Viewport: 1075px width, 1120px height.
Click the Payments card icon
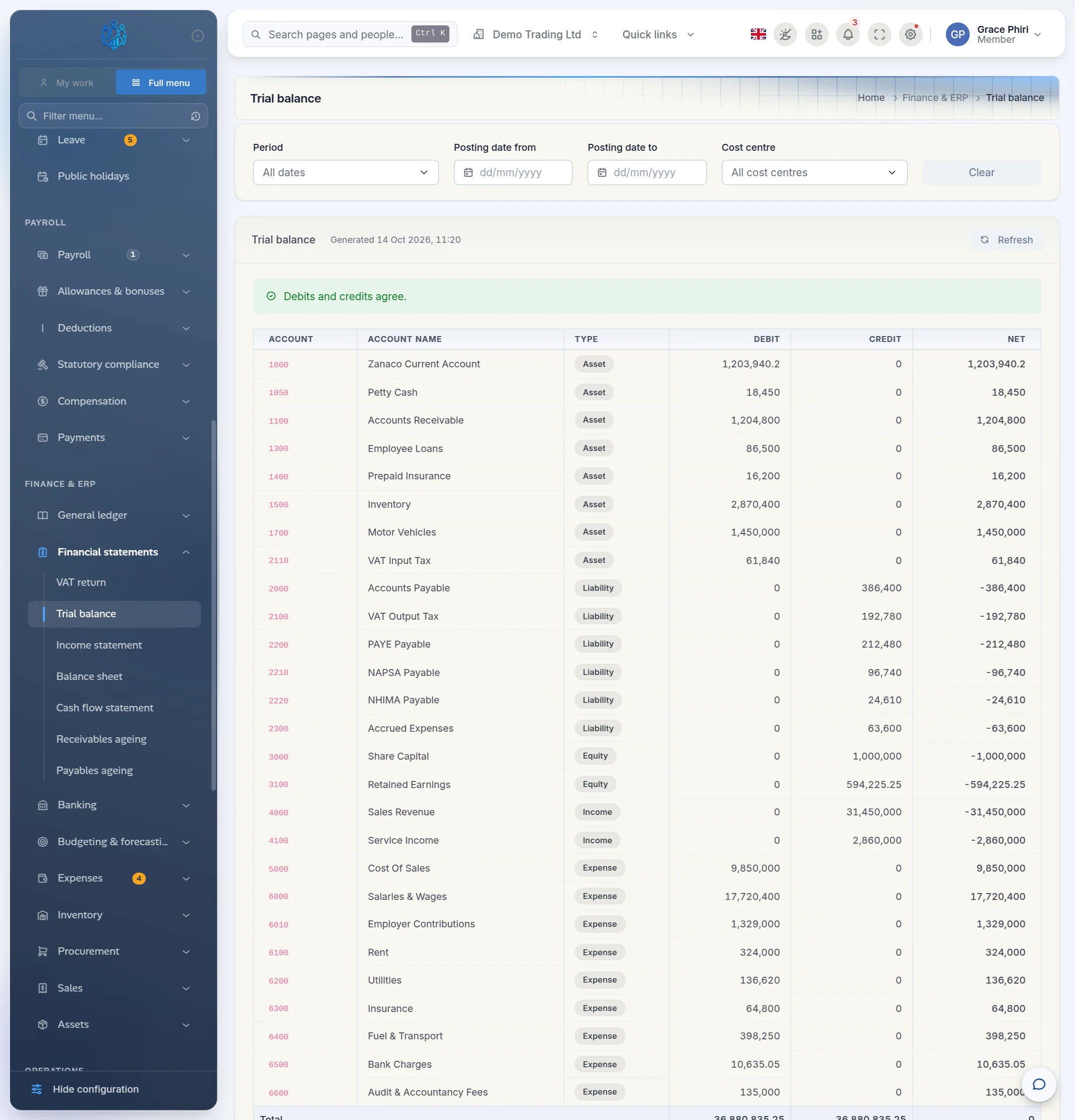click(43, 438)
